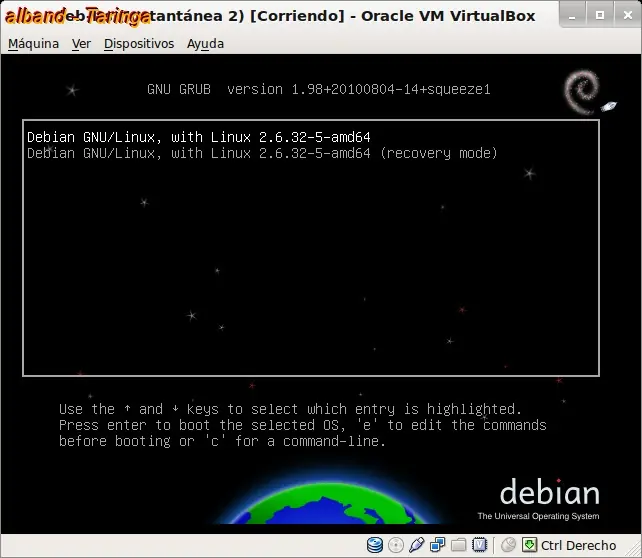Click the Ctrl Derecho host key label
Viewport: 642px width, 558px height.
coord(578,545)
